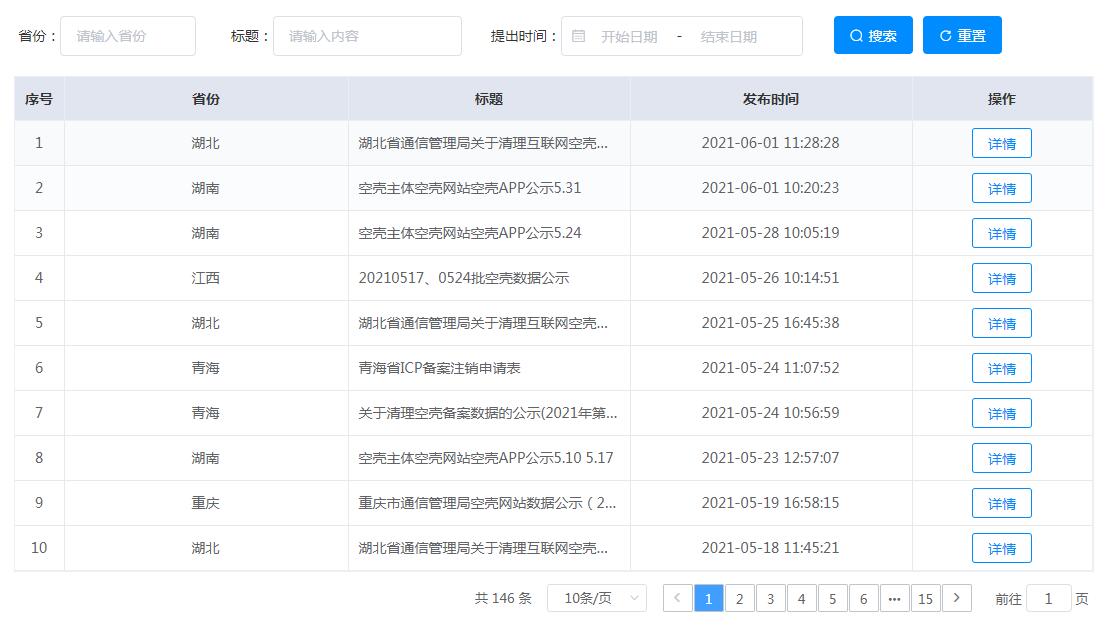Screen dimensions: 1107x636
Task: Open 详情 for 空壳APP公示5.24 row
Action: [1002, 234]
